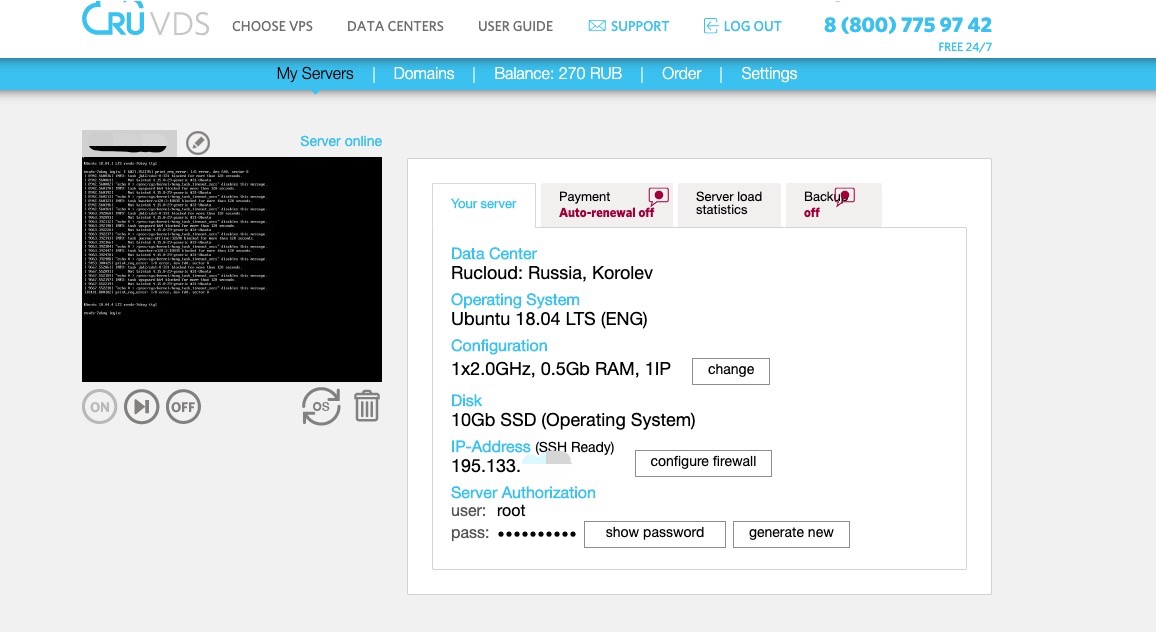
Task: Turn the server OFF
Action: pyautogui.click(x=183, y=406)
